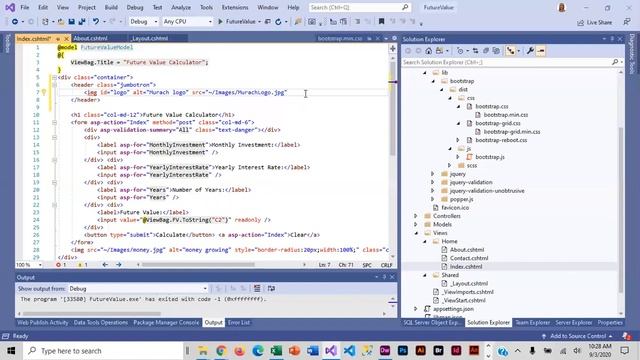The image size is (640, 360).
Task: Open the Build menu
Action: [x=111, y=7]
